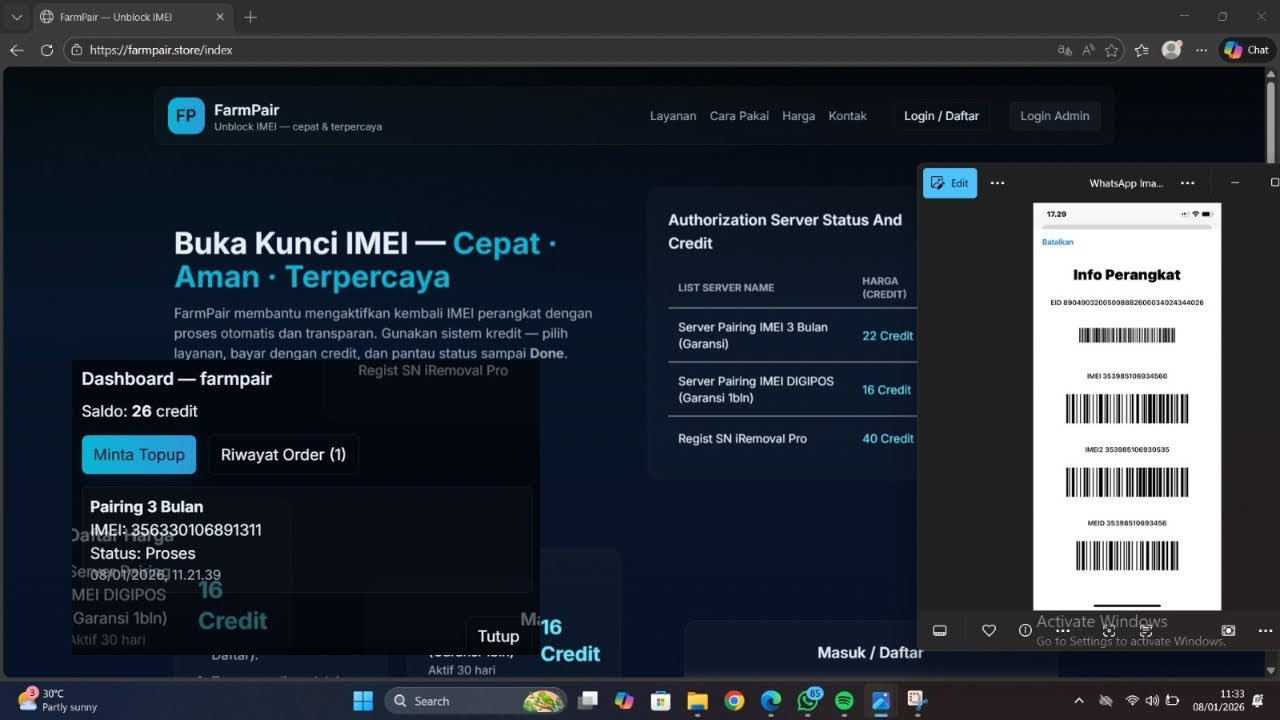This screenshot has height=720, width=1280.
Task: Open menu beside WhatsApp image title
Action: tap(1187, 183)
